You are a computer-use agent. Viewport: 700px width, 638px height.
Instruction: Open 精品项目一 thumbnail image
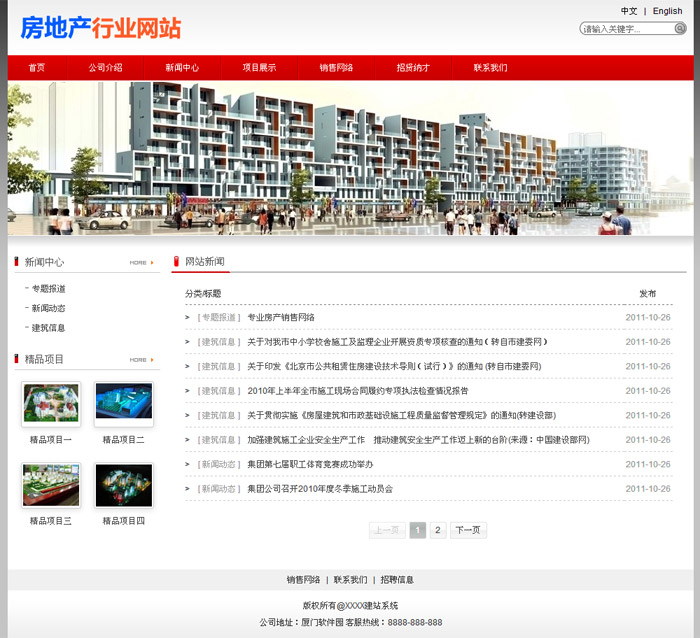[51, 404]
